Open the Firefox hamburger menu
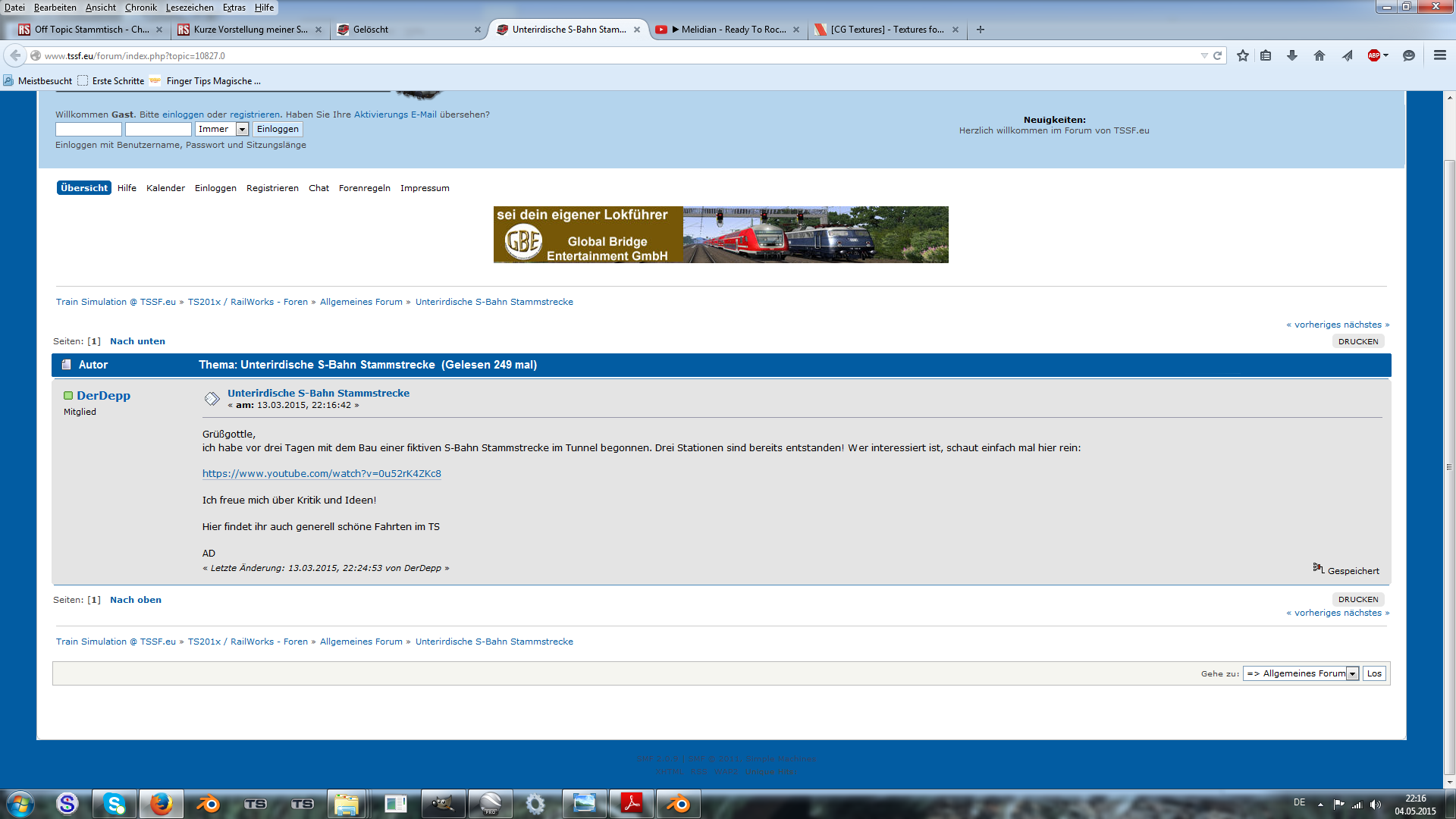This screenshot has width=1456, height=819. pyautogui.click(x=1439, y=55)
